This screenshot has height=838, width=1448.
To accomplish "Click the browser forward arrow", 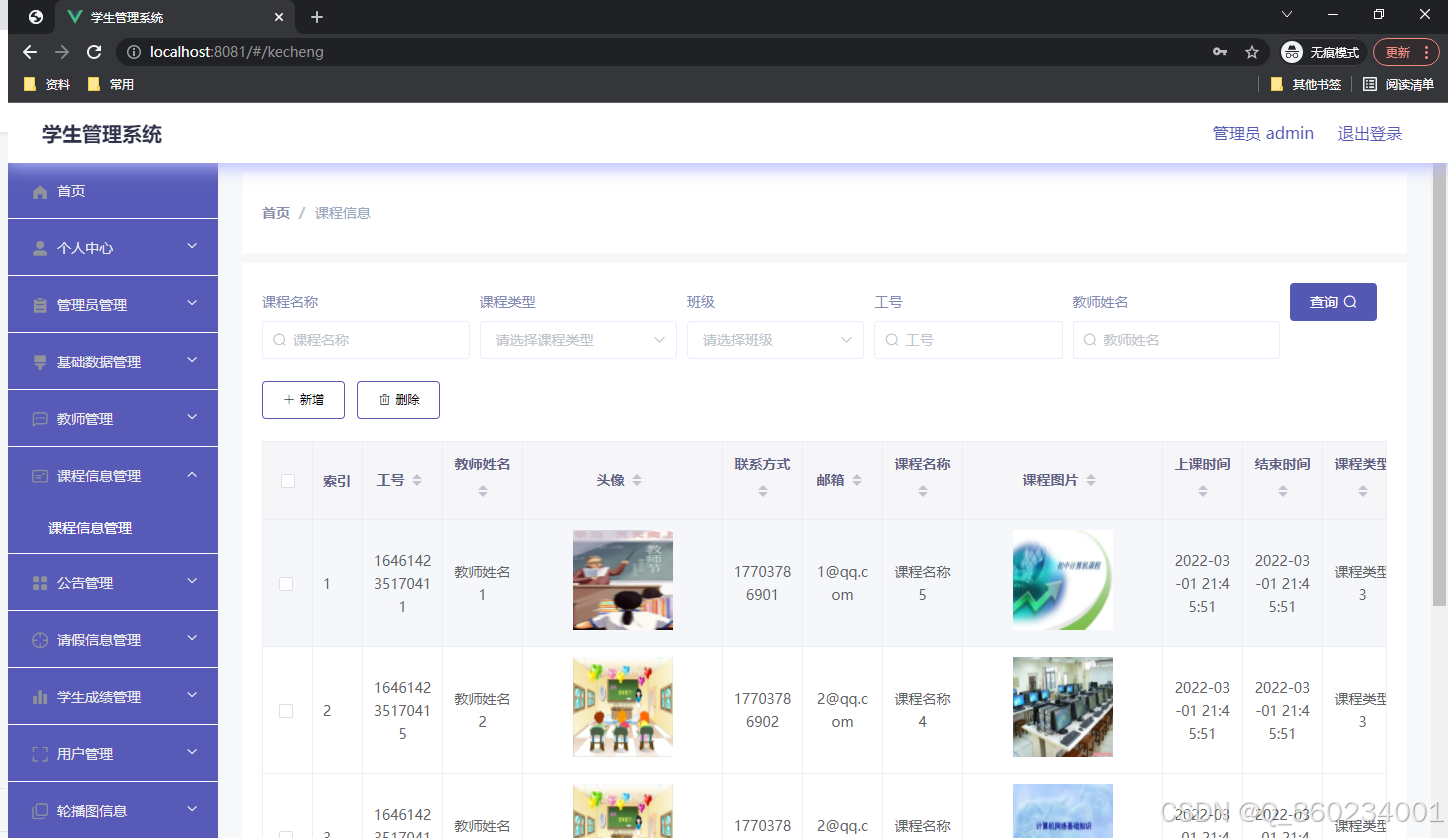I will tap(62, 52).
